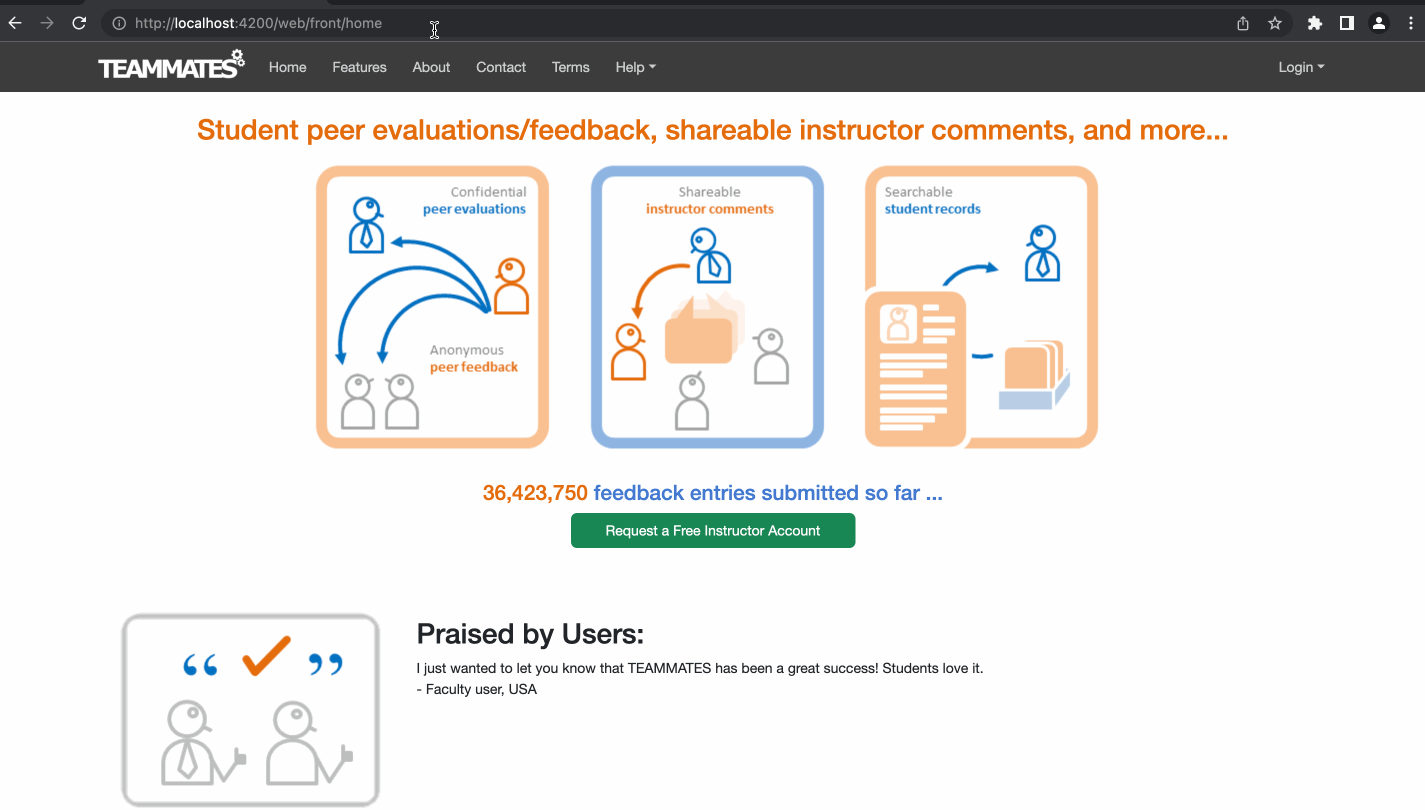Select the Features nav item
The image size is (1425, 810).
(x=359, y=67)
